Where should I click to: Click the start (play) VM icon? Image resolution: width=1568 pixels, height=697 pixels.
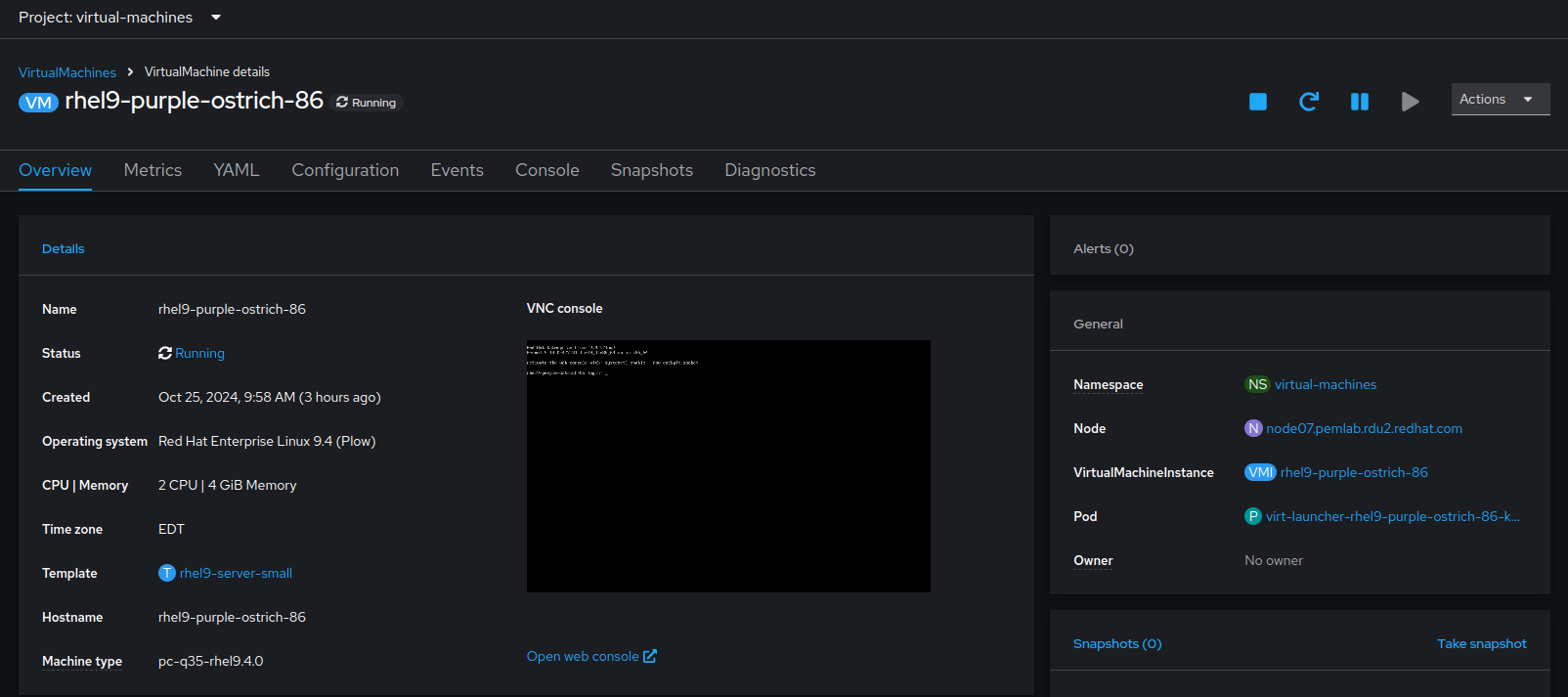click(1410, 102)
